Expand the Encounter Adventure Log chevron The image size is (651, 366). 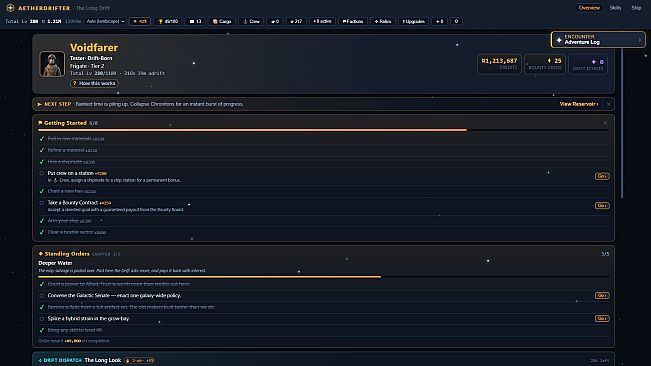coord(640,40)
